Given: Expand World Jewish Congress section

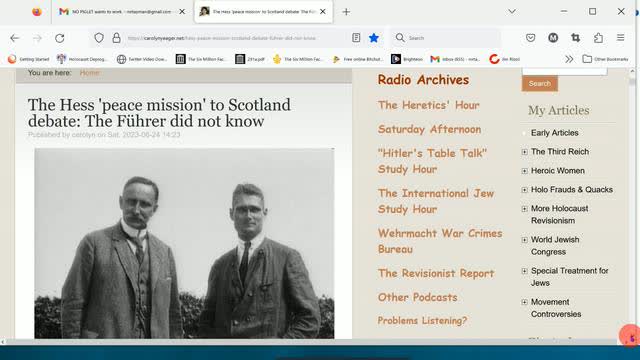Looking at the screenshot, I should [524, 240].
